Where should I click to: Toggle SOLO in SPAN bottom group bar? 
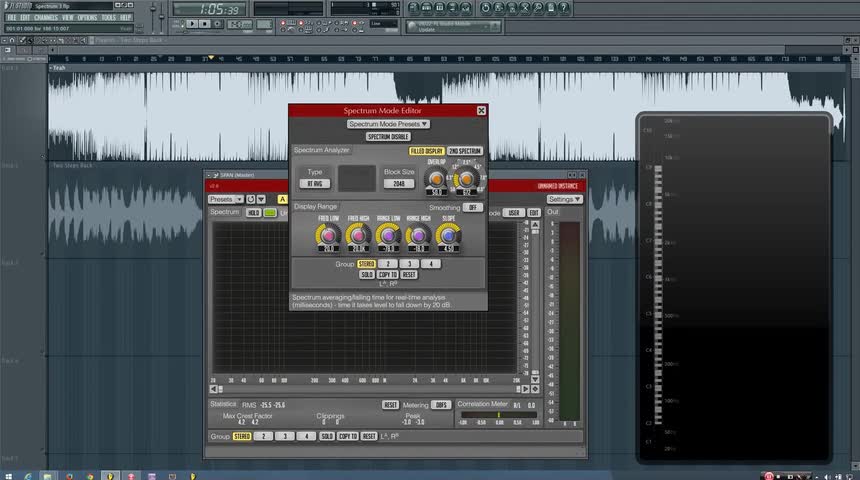[x=326, y=436]
